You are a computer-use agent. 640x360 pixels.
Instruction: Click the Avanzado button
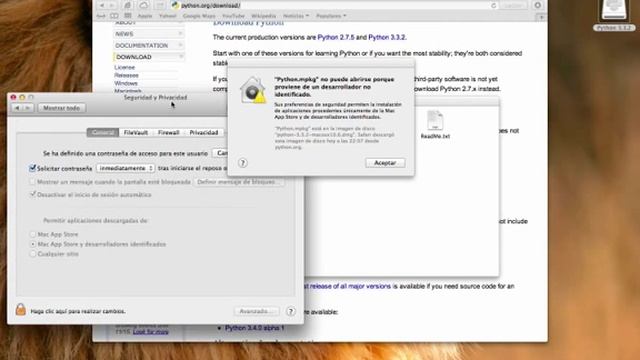(257, 311)
